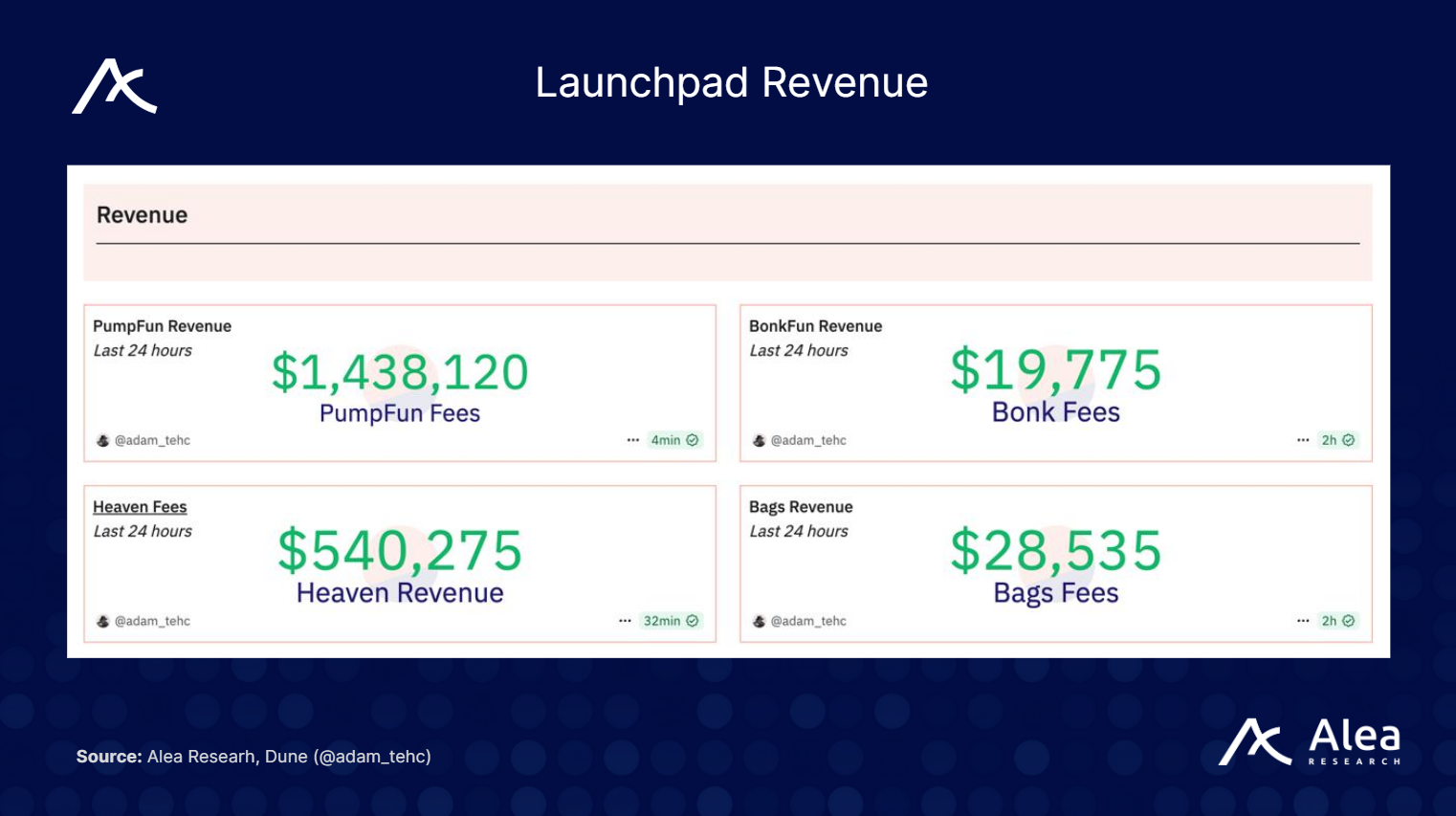1456x816 pixels.
Task: Click the @adam_tehc username on Bags card
Action: [808, 621]
